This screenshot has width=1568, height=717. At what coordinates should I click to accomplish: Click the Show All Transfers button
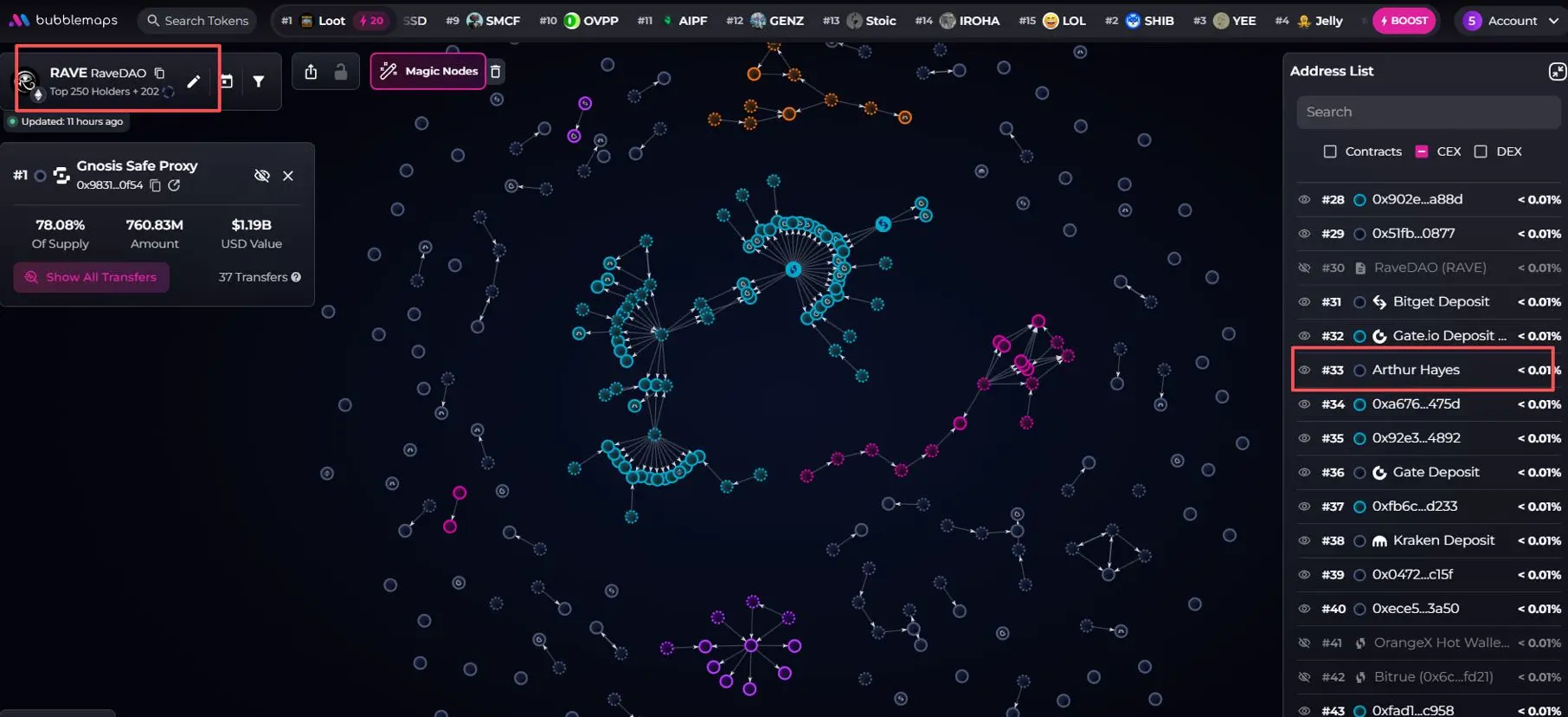pos(92,277)
